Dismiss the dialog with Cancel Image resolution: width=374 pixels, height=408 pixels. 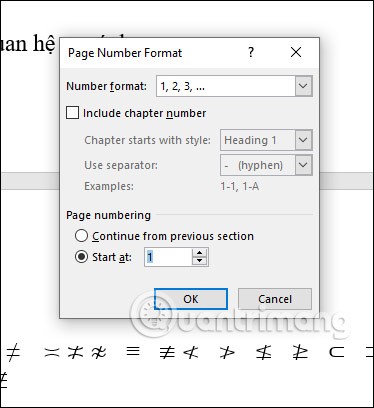(x=275, y=299)
